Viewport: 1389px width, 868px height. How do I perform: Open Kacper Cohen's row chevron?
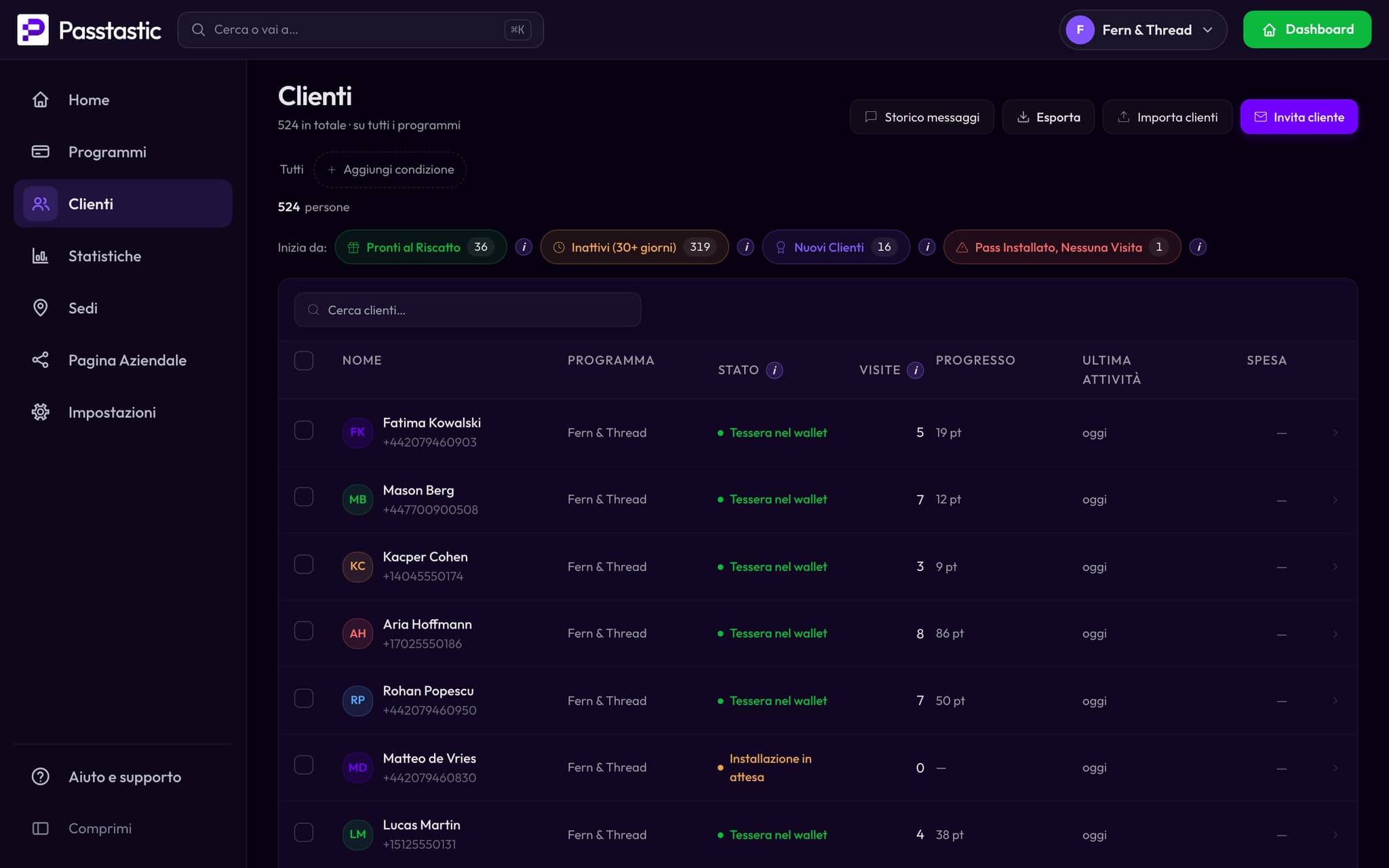(x=1335, y=567)
